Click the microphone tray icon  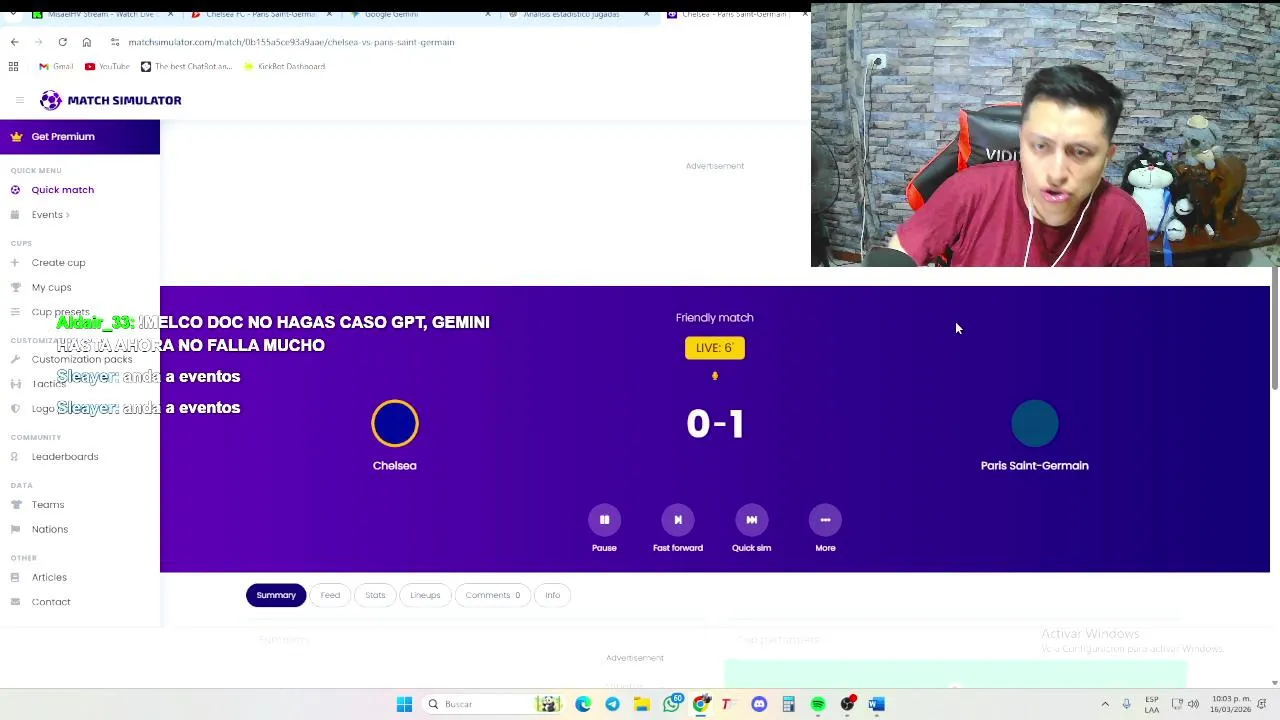pos(1126,704)
